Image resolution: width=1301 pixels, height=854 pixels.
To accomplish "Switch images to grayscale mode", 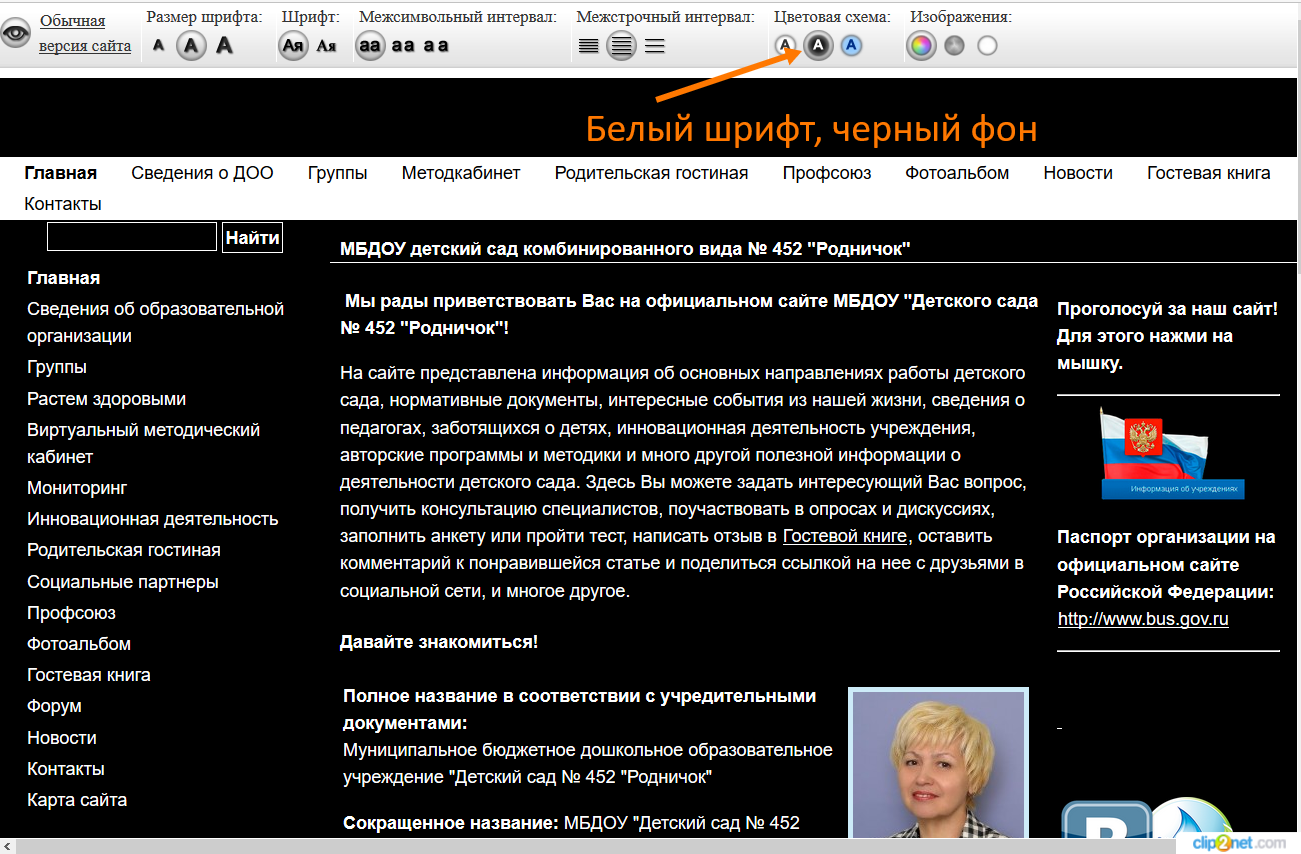I will coord(954,45).
